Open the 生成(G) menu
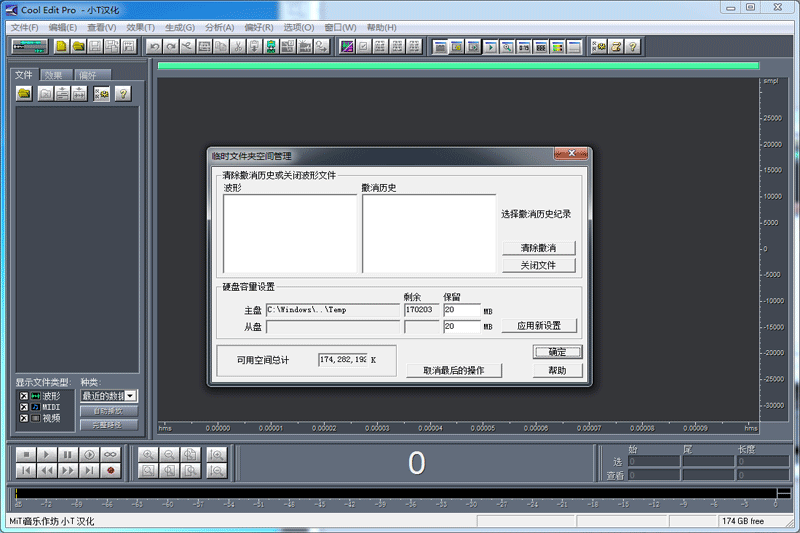This screenshot has width=800, height=533. click(180, 28)
